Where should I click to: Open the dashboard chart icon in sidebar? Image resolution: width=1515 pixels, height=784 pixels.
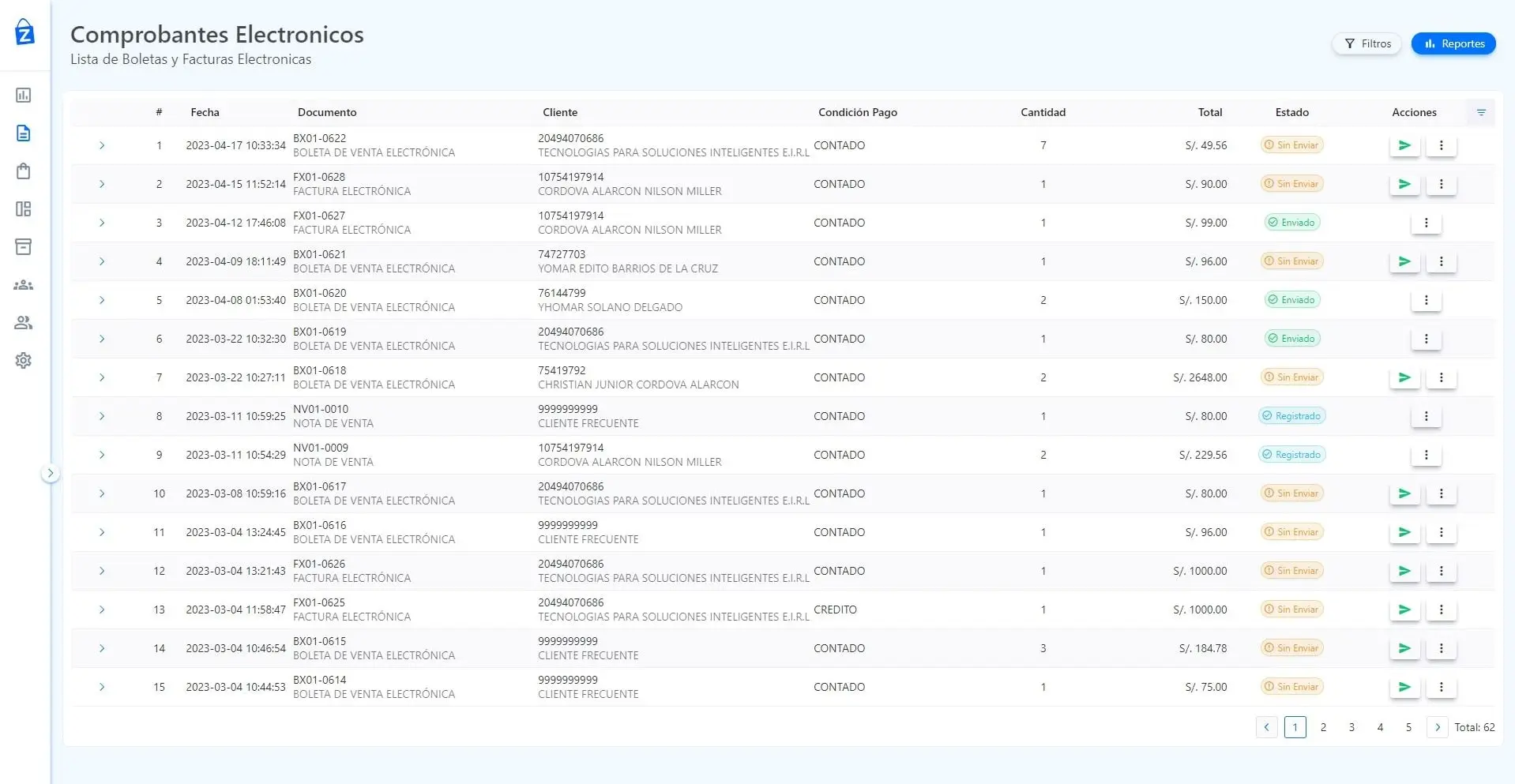tap(24, 96)
